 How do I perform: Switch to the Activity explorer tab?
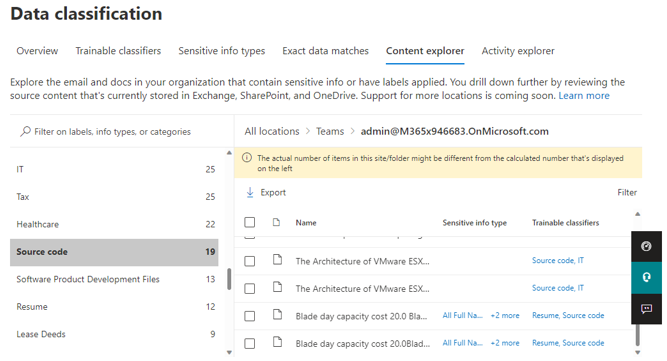518,51
